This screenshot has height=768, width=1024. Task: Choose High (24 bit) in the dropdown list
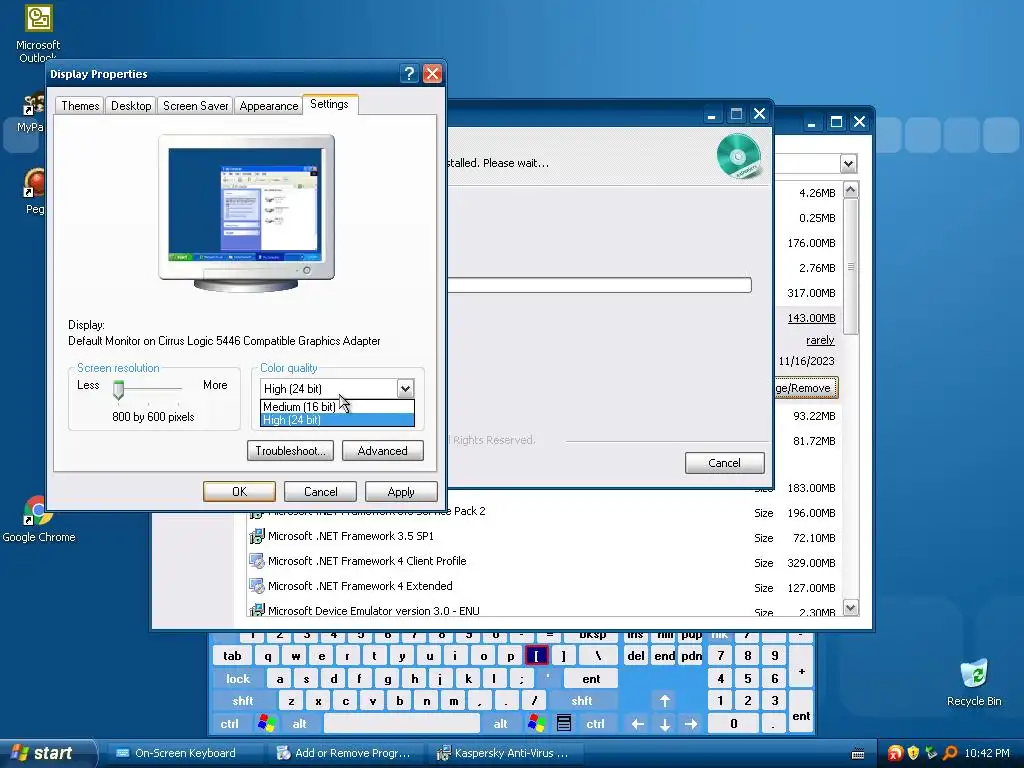337,420
